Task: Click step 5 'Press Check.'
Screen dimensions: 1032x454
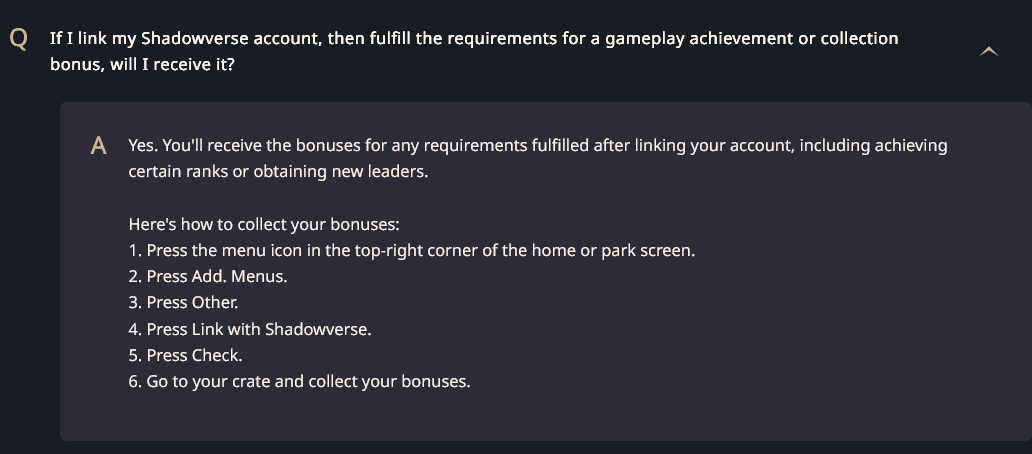Action: tap(186, 355)
